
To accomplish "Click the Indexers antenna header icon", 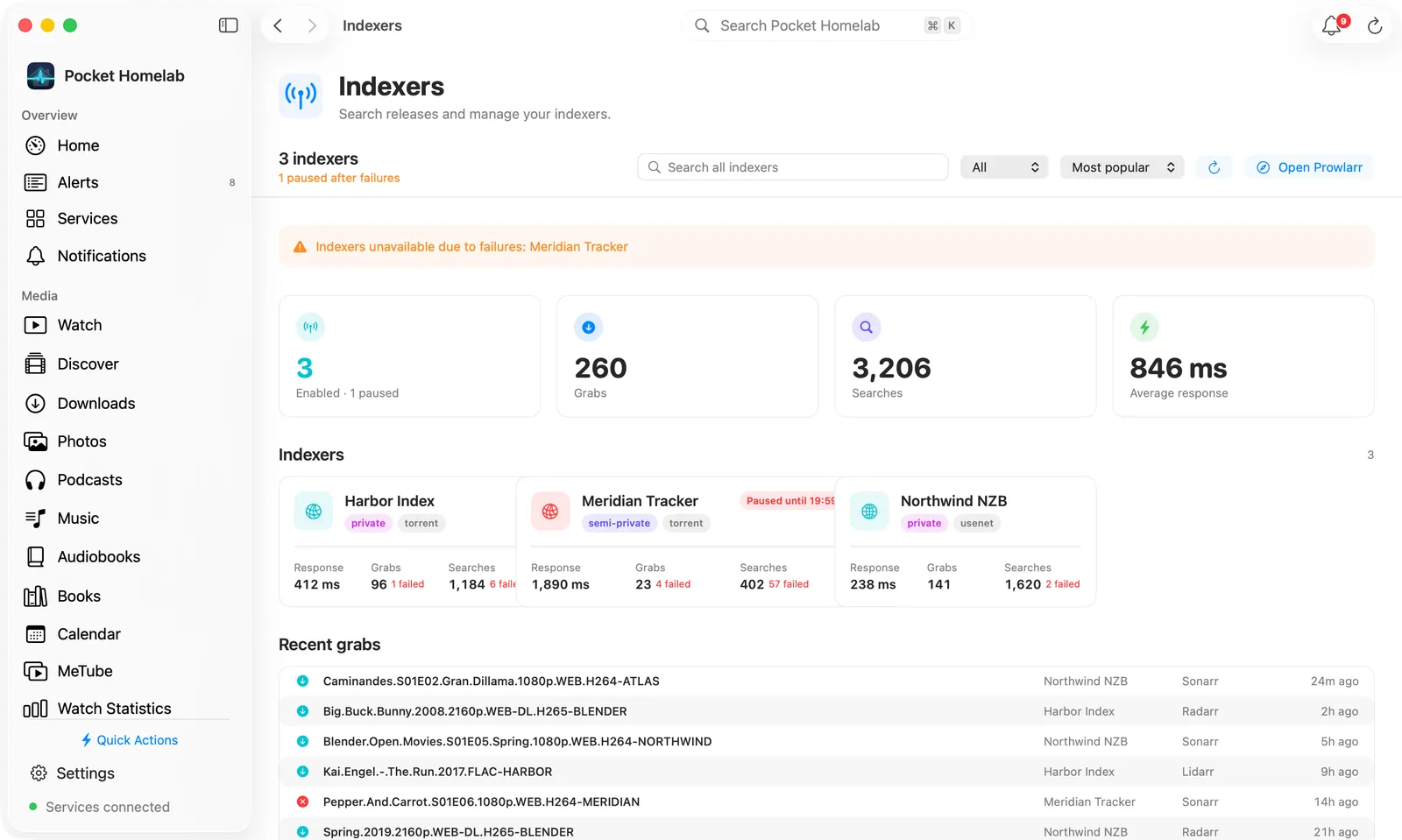I will (x=301, y=95).
